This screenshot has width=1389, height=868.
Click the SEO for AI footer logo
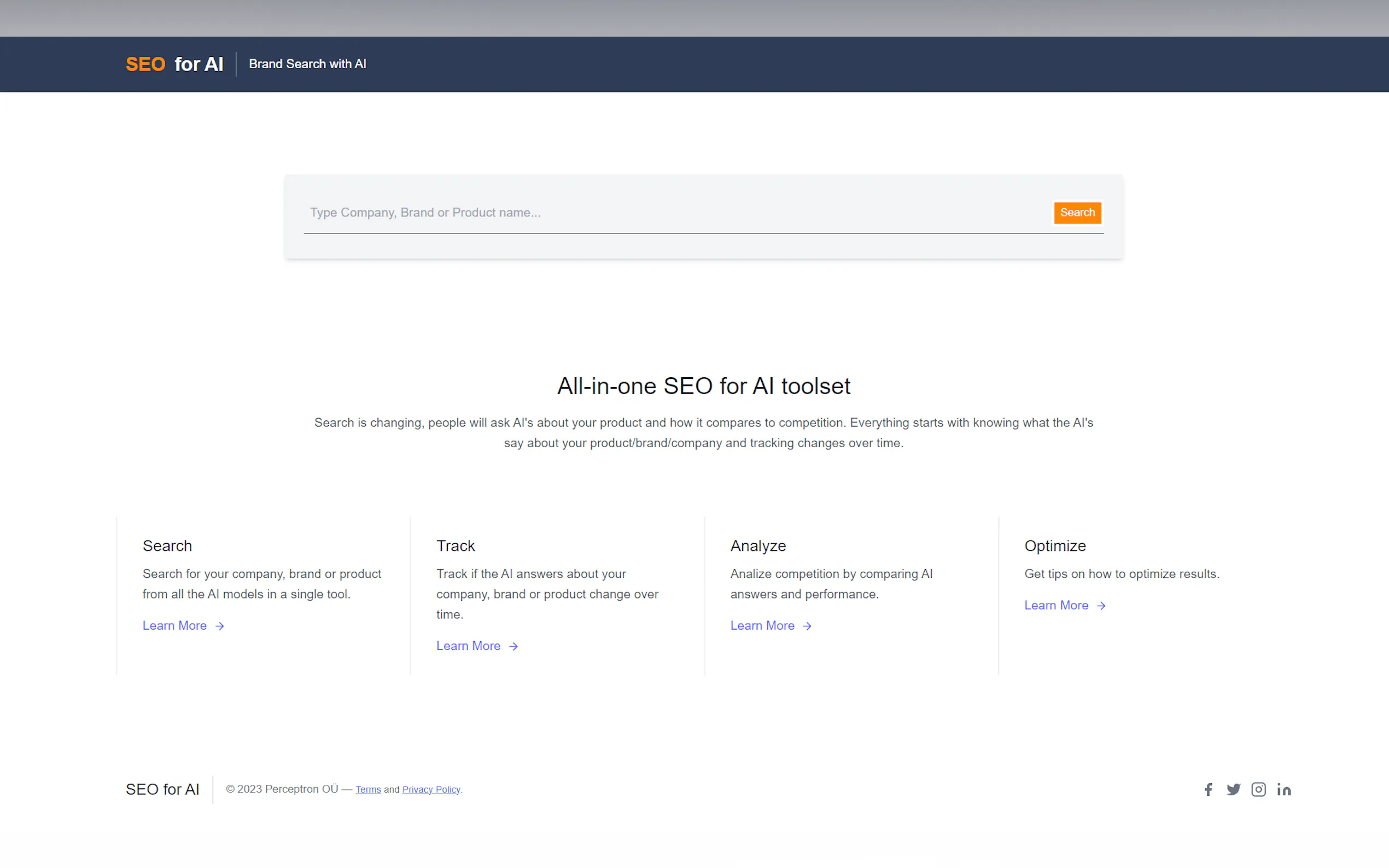click(162, 789)
